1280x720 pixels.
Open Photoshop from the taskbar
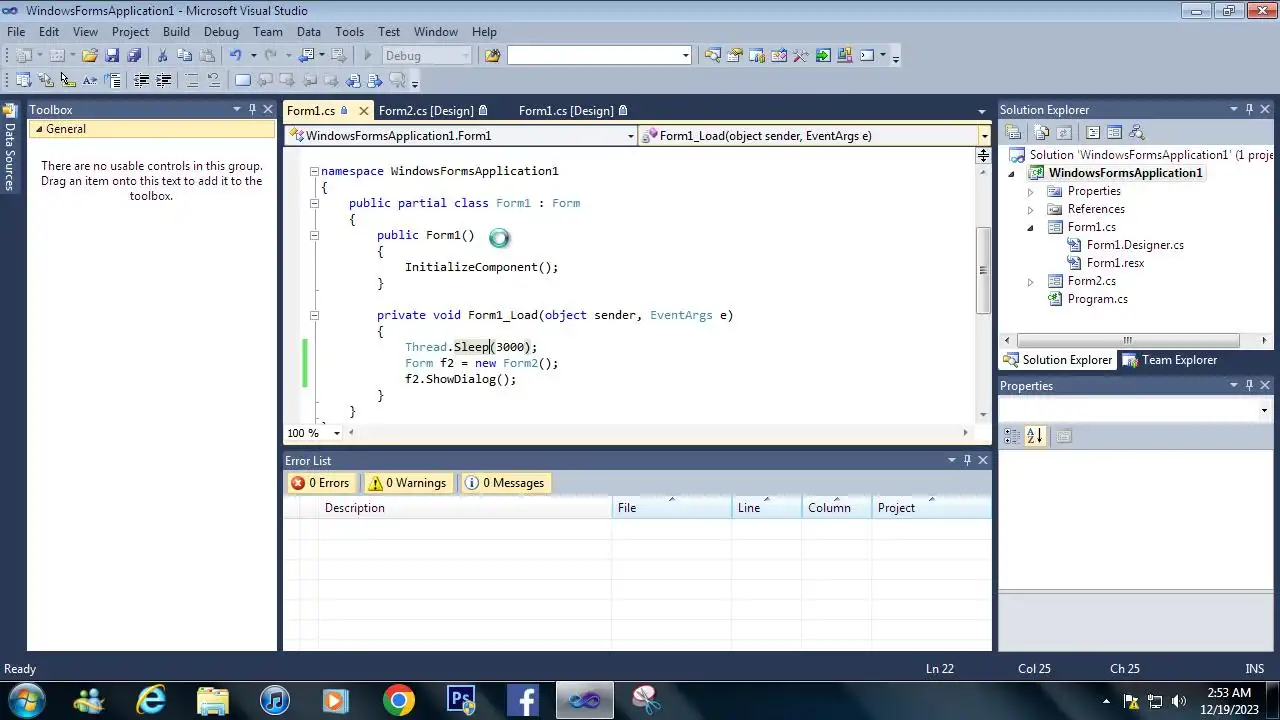tap(461, 700)
